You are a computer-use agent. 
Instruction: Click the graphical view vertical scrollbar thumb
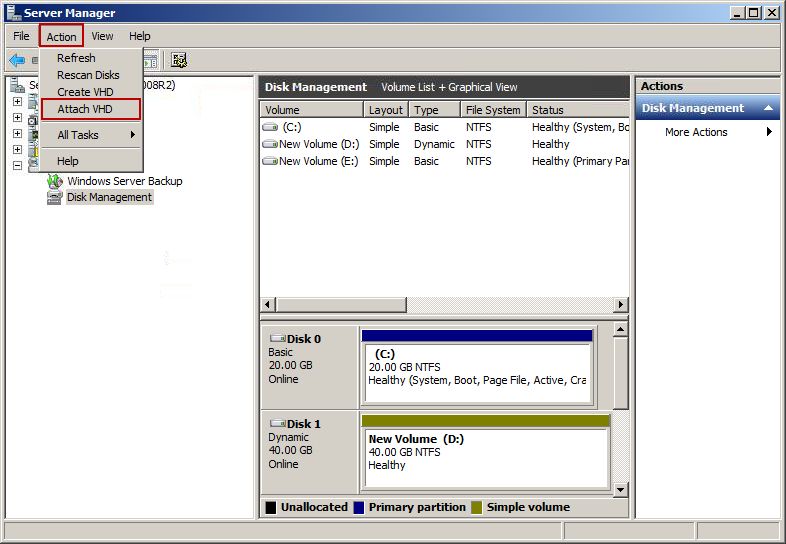(x=621, y=373)
